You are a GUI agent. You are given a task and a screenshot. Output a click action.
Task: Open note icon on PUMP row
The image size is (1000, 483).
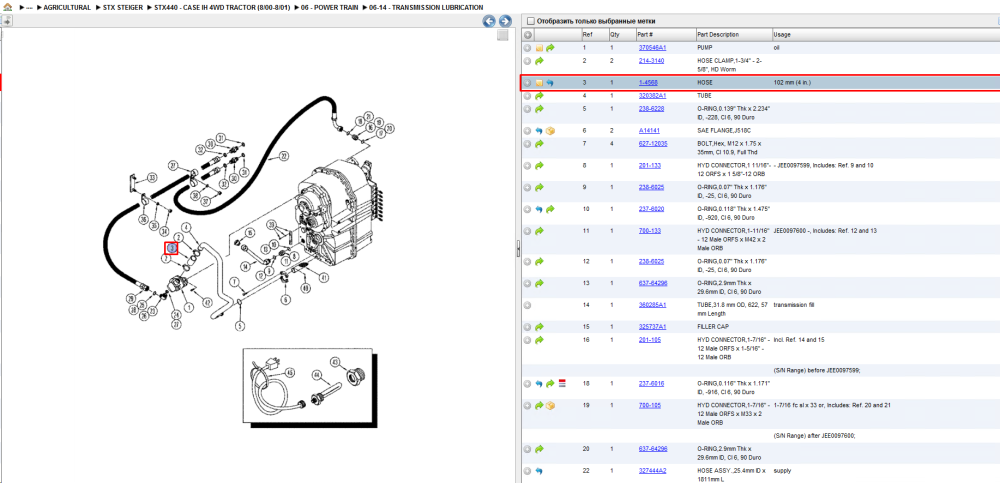(x=539, y=48)
